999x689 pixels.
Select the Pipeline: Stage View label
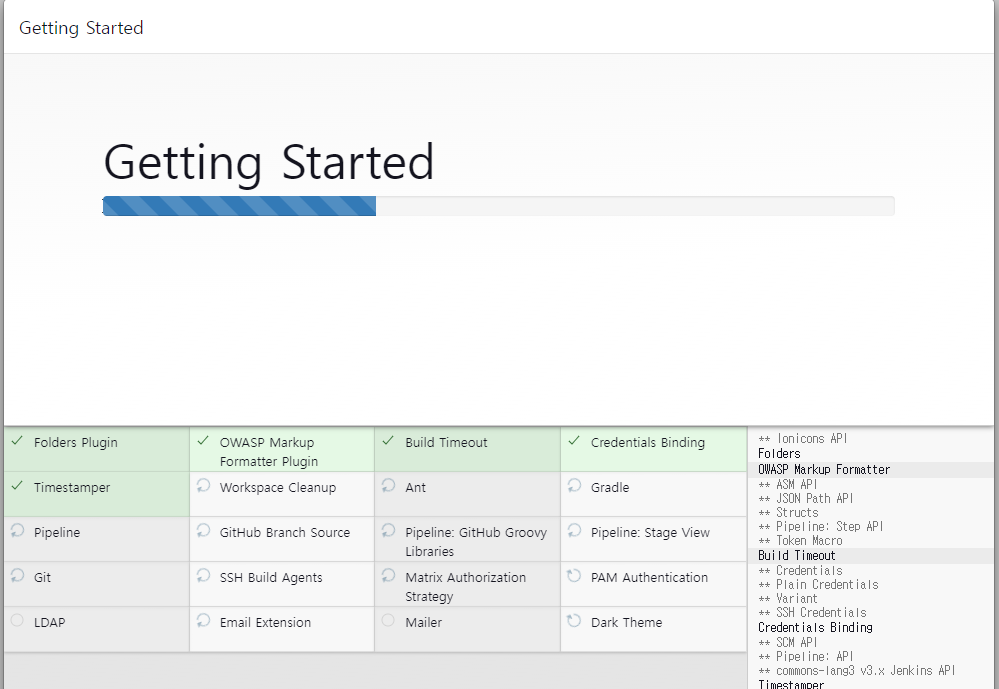[650, 532]
